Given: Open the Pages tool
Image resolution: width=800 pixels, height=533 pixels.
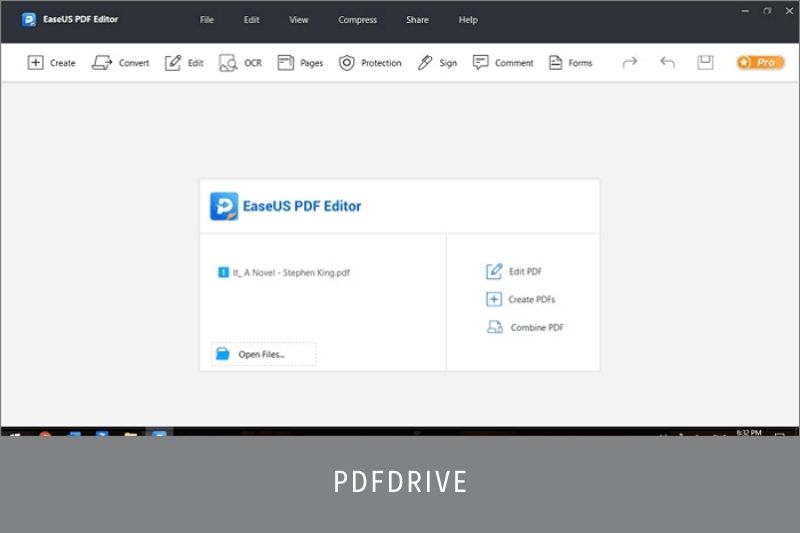Looking at the screenshot, I should pyautogui.click(x=300, y=63).
